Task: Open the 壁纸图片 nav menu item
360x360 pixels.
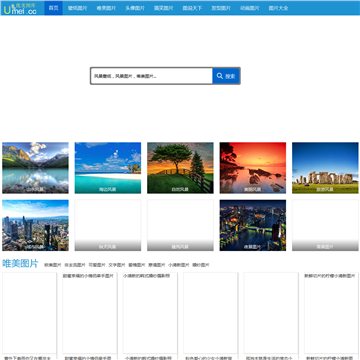Action: click(x=77, y=8)
